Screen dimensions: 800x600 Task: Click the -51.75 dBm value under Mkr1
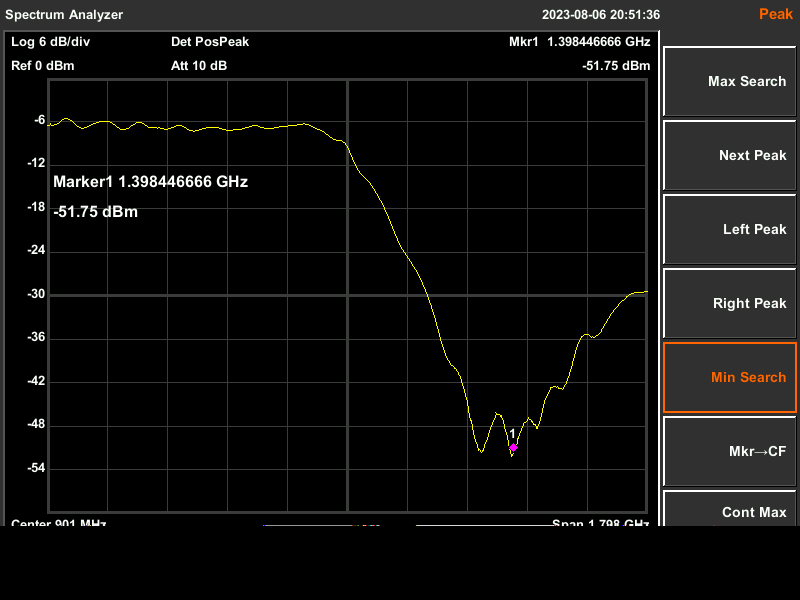616,66
